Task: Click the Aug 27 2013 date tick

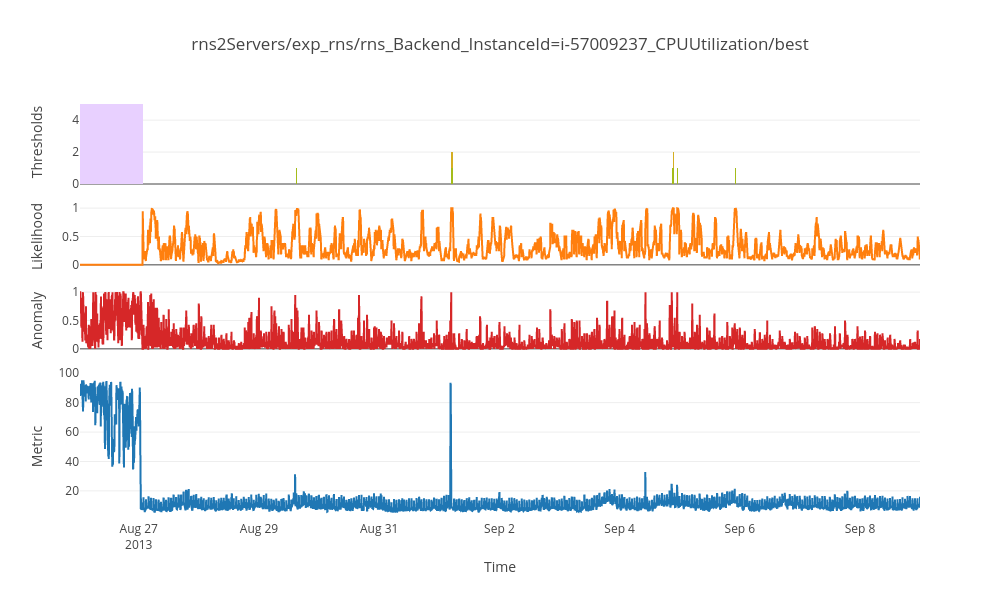Action: 139,536
